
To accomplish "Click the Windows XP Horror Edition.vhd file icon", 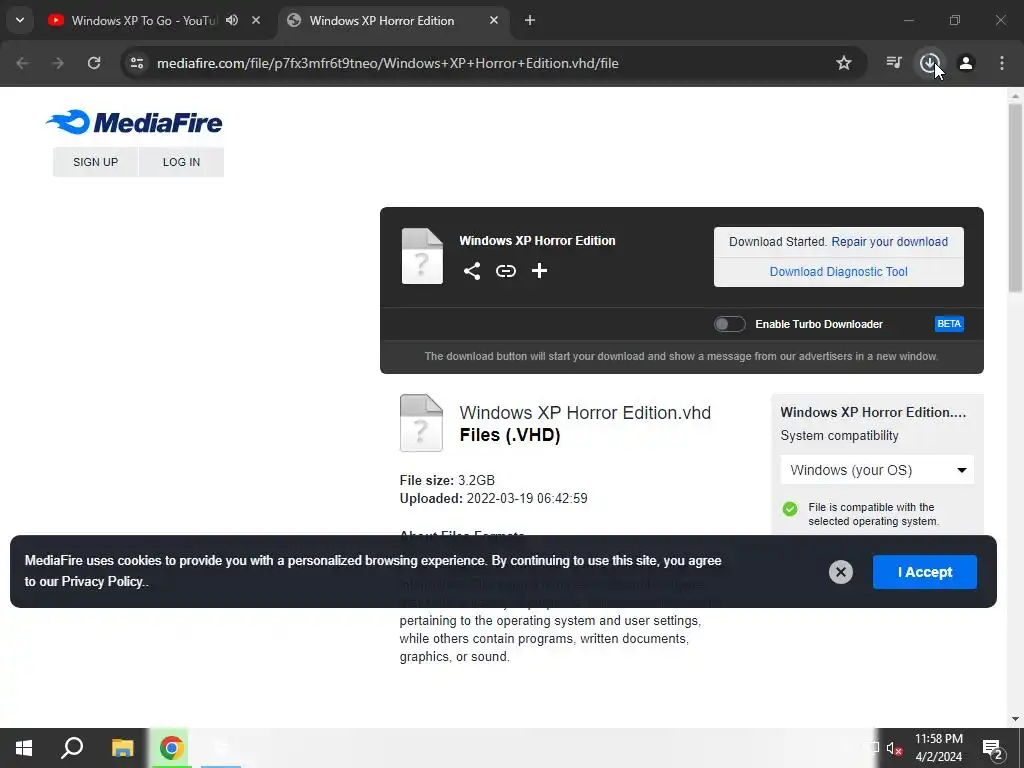I will (421, 423).
